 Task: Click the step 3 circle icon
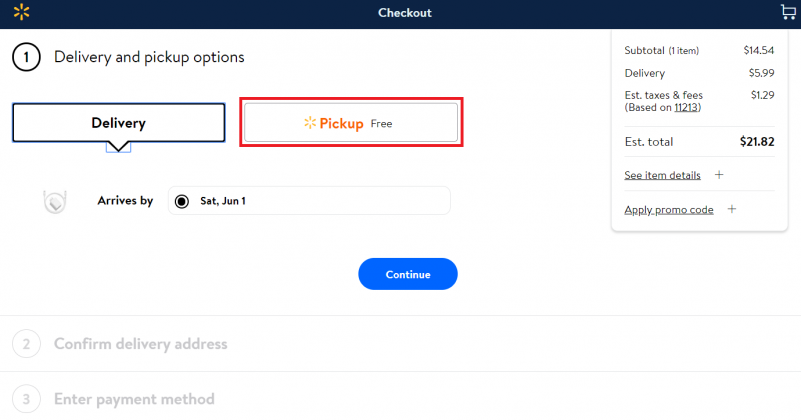tap(26, 399)
